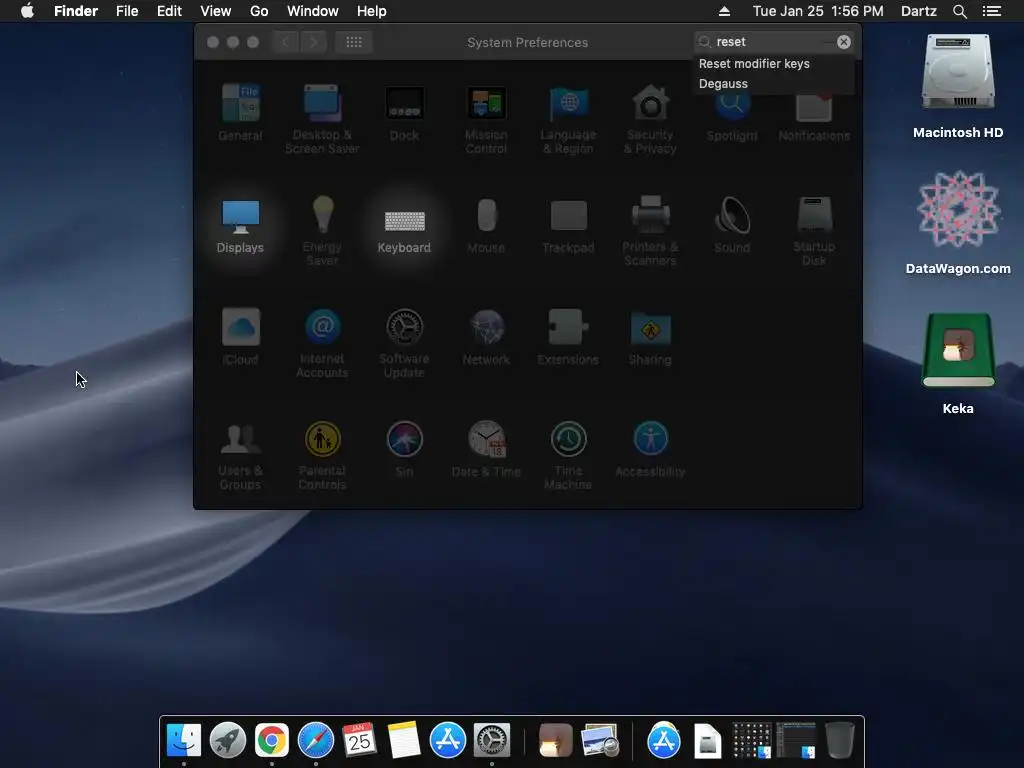Click into the System Preferences search field

[771, 42]
